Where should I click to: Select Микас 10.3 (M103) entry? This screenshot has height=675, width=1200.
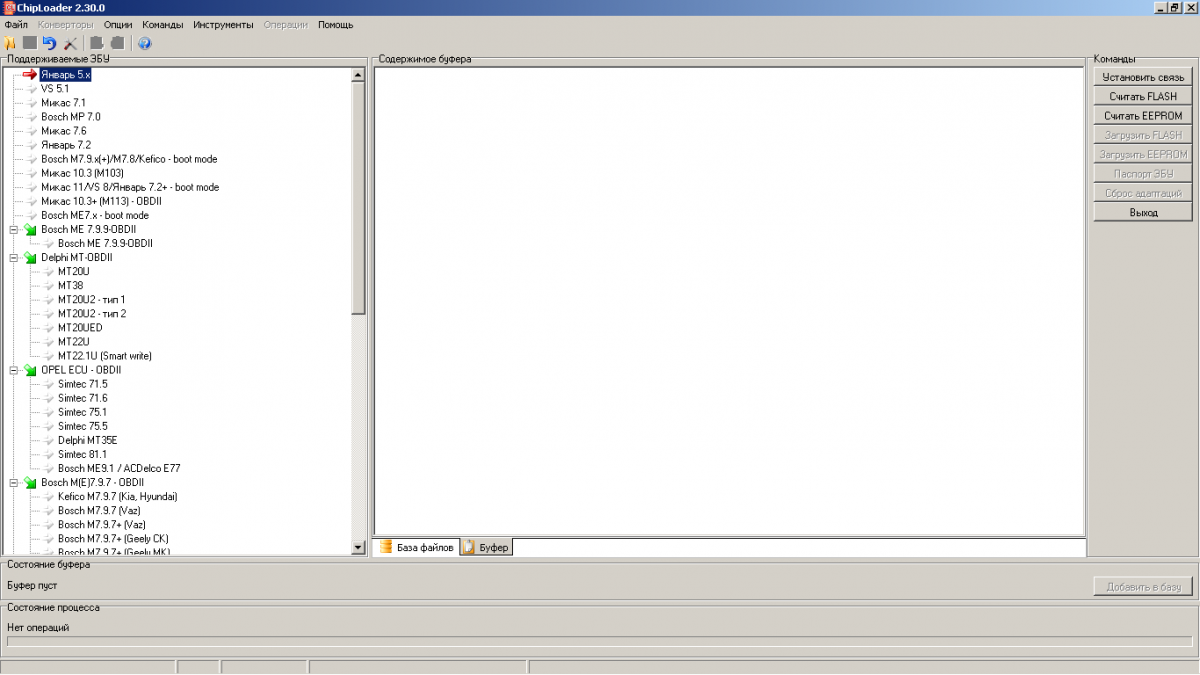(82, 173)
